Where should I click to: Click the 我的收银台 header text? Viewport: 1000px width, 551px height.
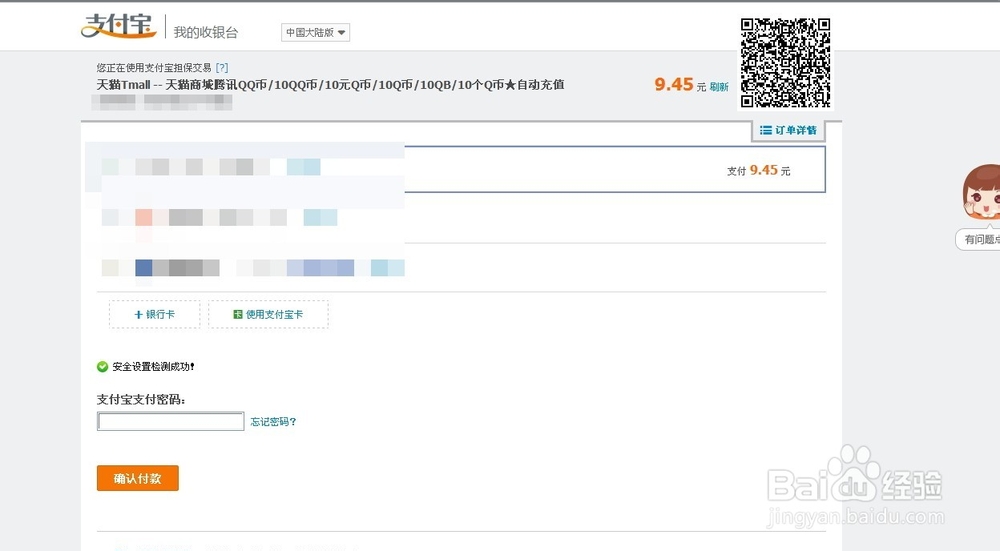pyautogui.click(x=205, y=33)
